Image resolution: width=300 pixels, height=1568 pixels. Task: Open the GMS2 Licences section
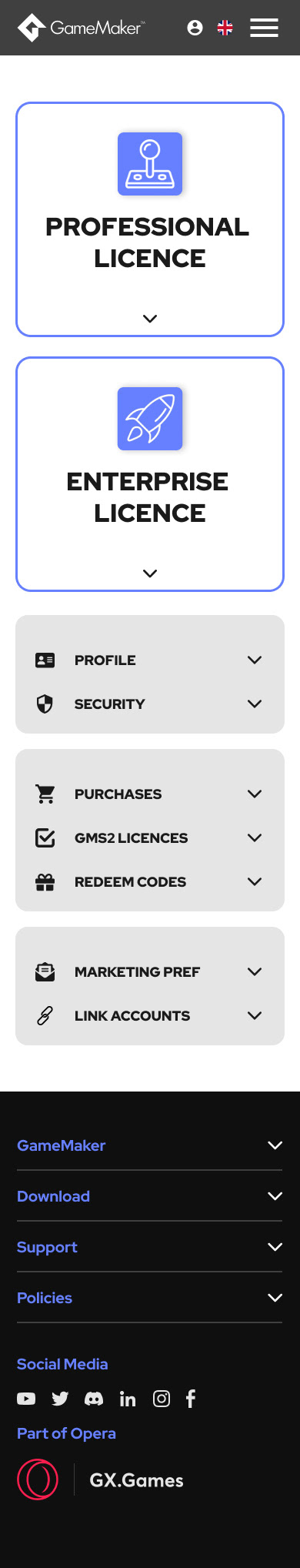(x=150, y=837)
